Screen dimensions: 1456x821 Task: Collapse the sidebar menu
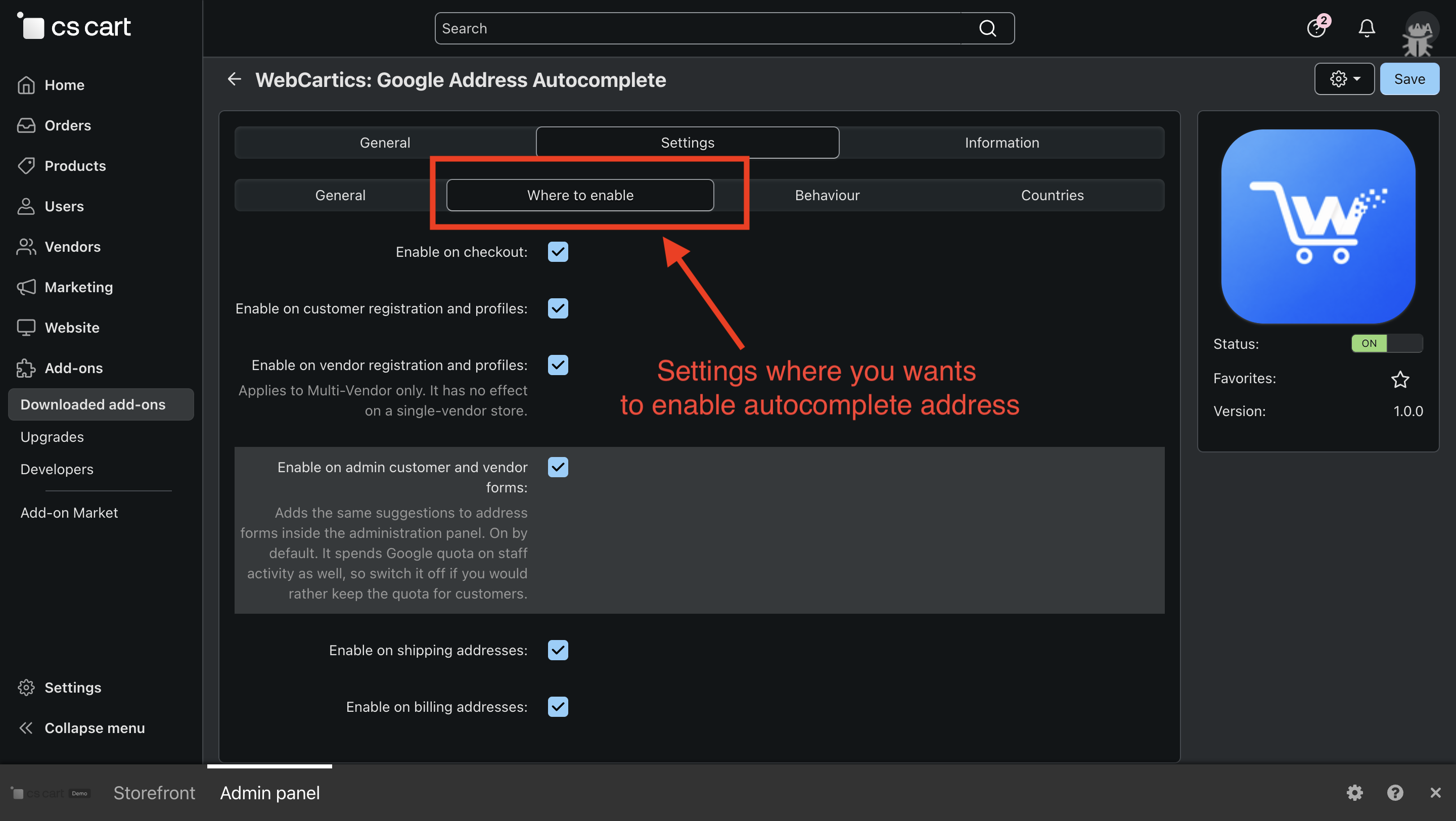click(x=95, y=728)
